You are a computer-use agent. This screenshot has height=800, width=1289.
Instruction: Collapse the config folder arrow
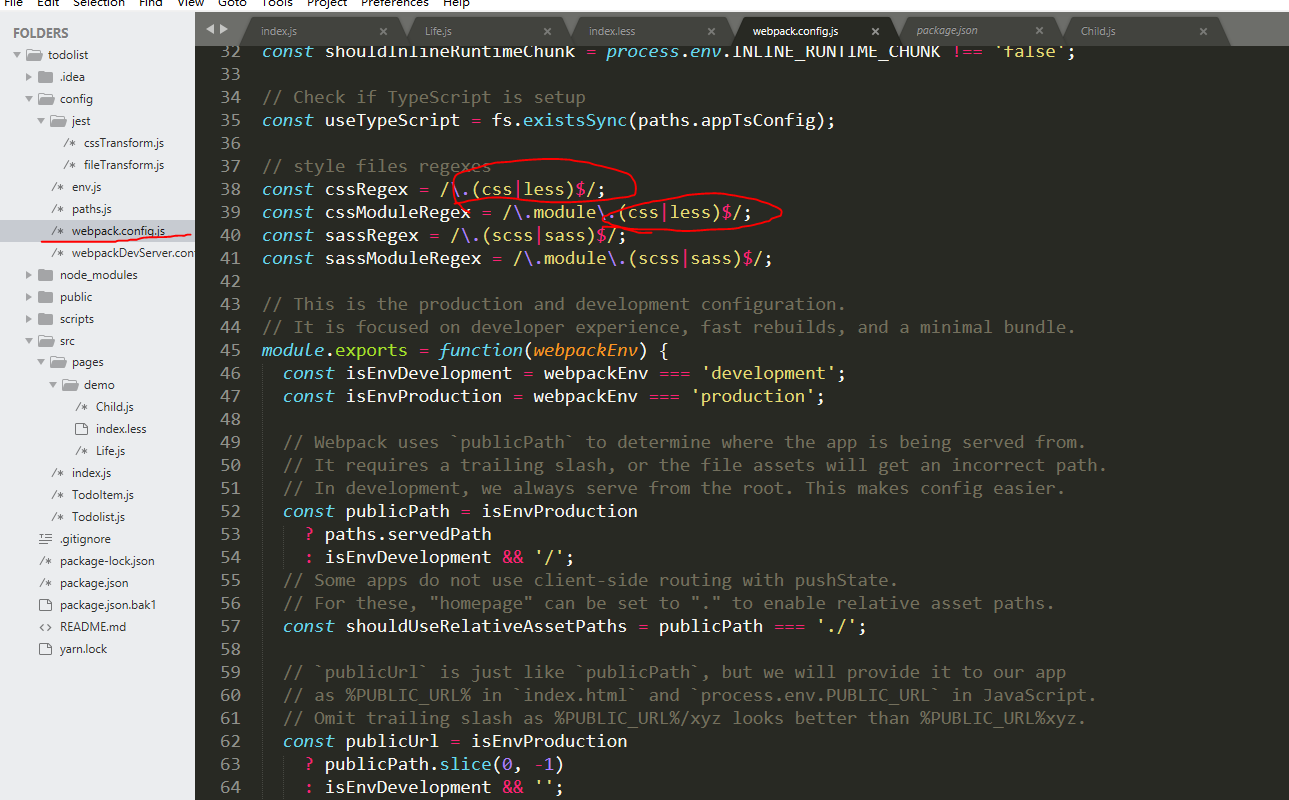pos(29,99)
